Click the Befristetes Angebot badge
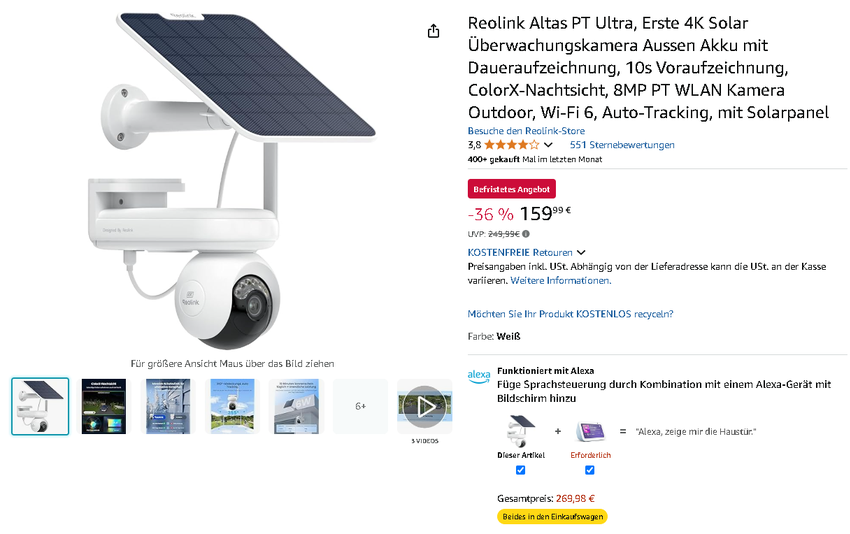 511,188
